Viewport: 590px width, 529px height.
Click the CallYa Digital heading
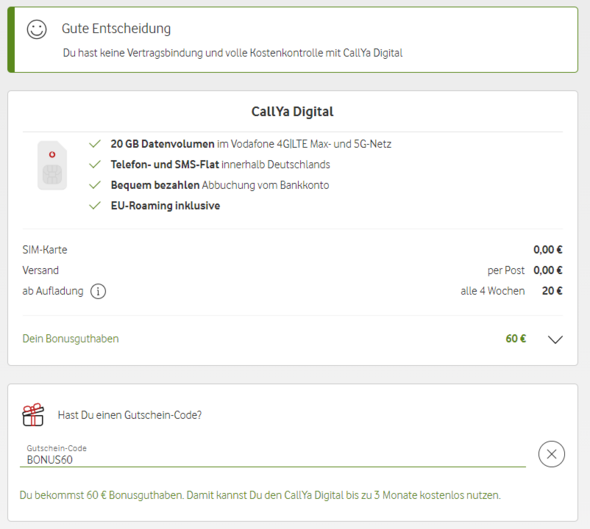(292, 112)
